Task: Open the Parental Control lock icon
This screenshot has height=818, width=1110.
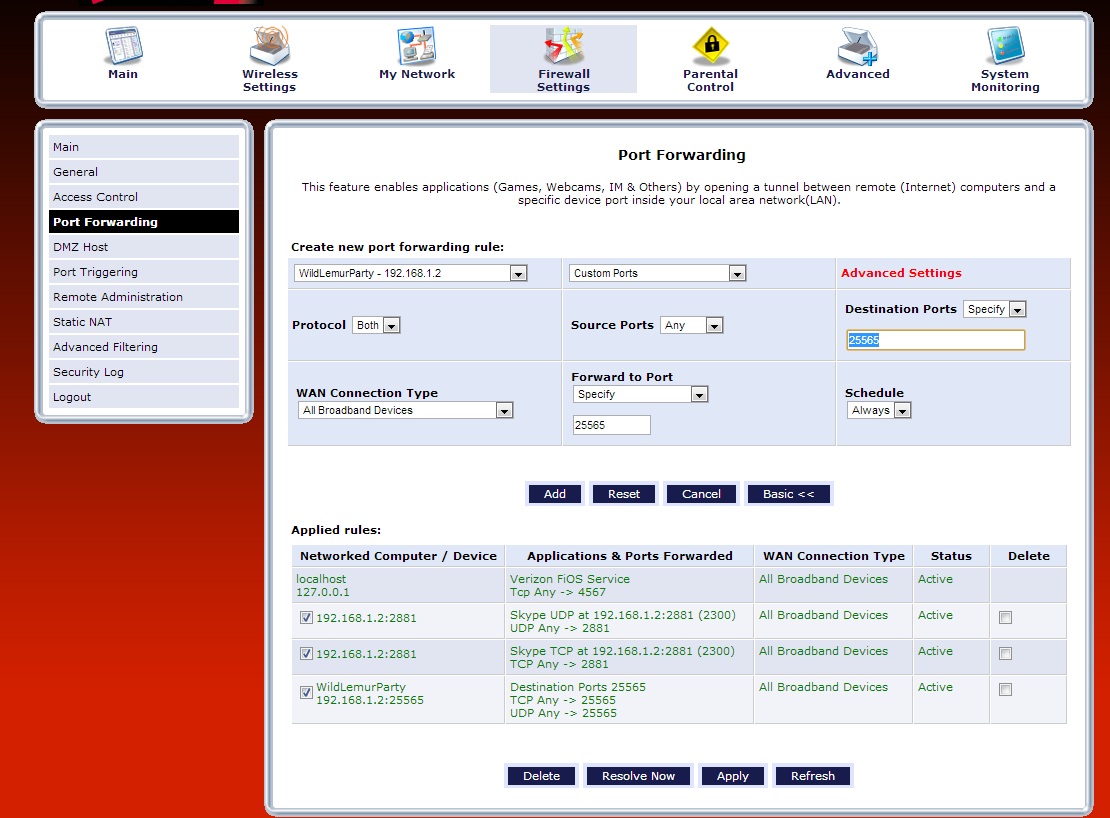Action: pyautogui.click(x=711, y=46)
